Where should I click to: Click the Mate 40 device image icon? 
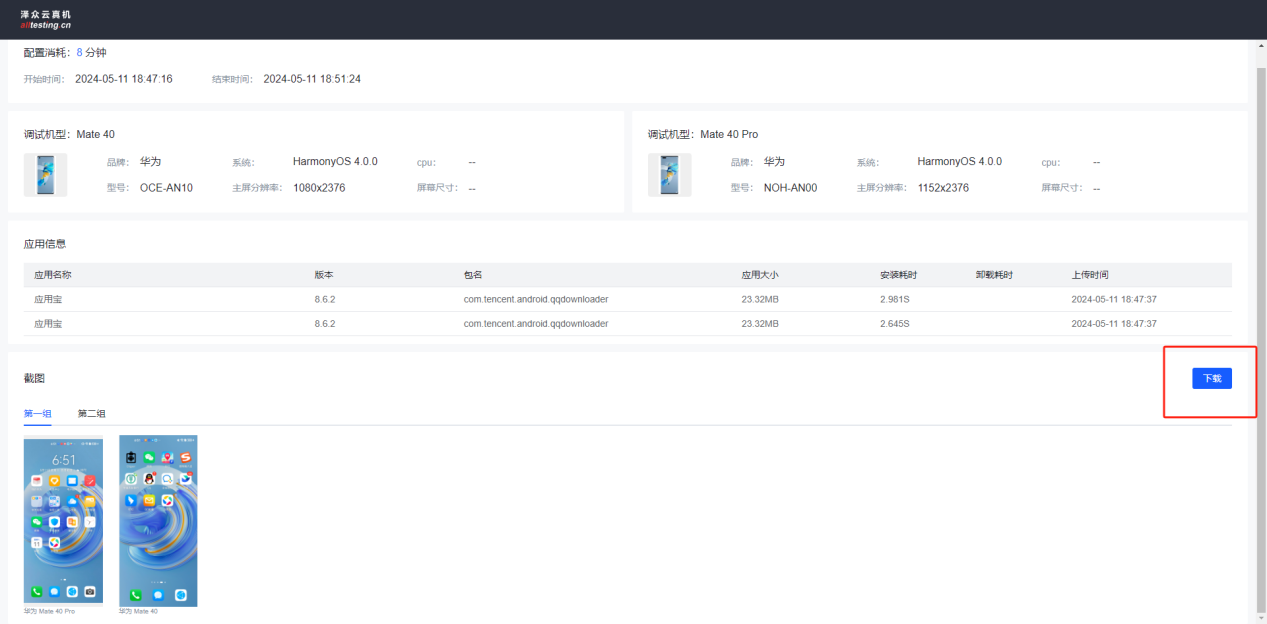coord(45,174)
